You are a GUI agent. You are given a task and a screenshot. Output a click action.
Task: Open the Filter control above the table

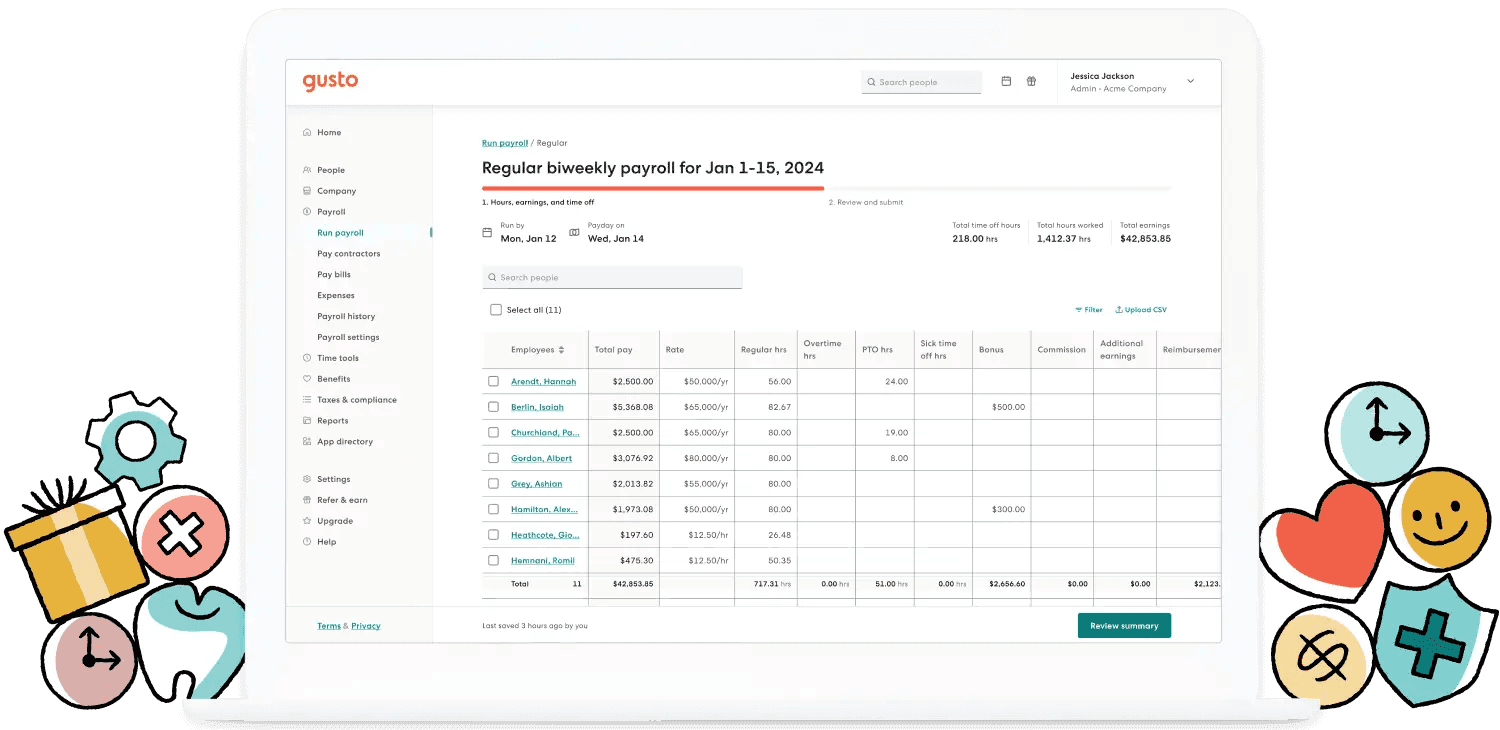[x=1088, y=310]
